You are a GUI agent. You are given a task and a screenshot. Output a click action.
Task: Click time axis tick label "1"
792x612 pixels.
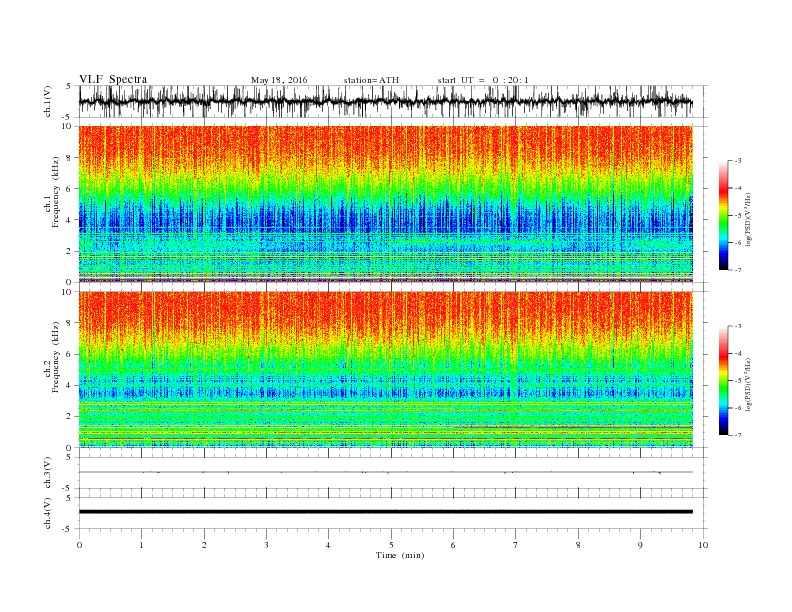click(x=141, y=545)
